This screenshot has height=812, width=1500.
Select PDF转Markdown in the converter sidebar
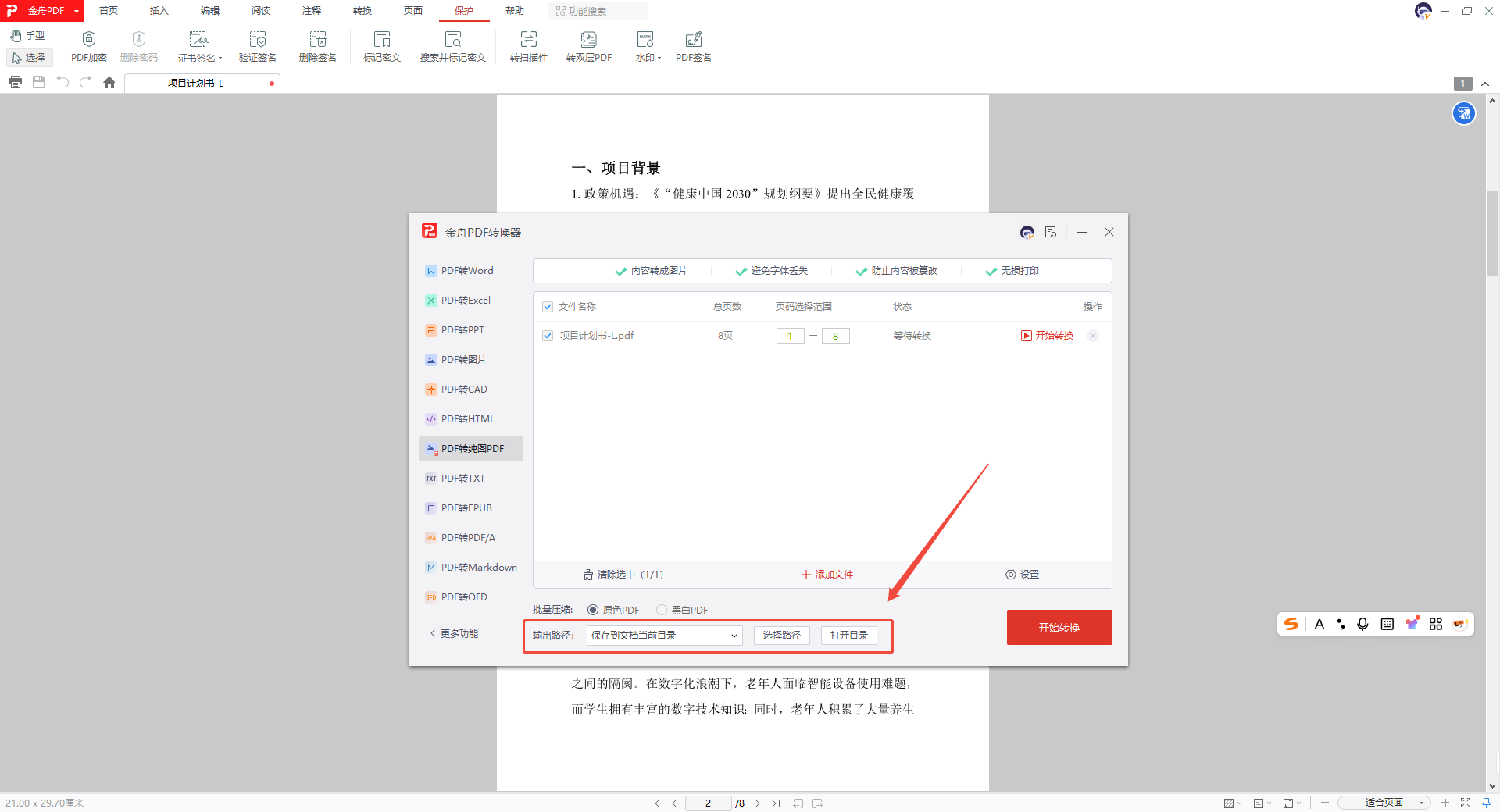[471, 568]
